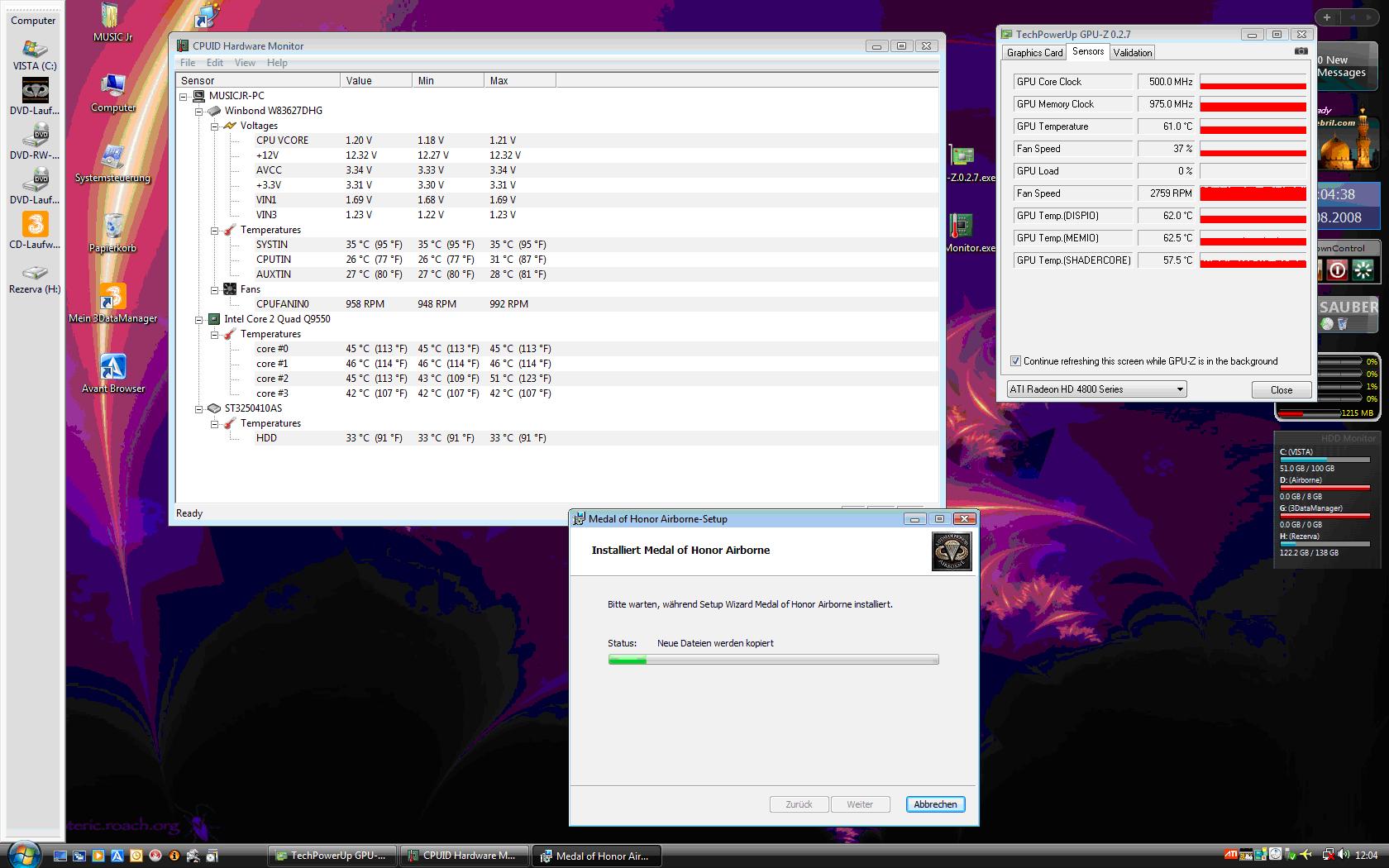Viewport: 1389px width, 868px height.
Task: Open the Computer desktop icon
Action: tap(113, 93)
